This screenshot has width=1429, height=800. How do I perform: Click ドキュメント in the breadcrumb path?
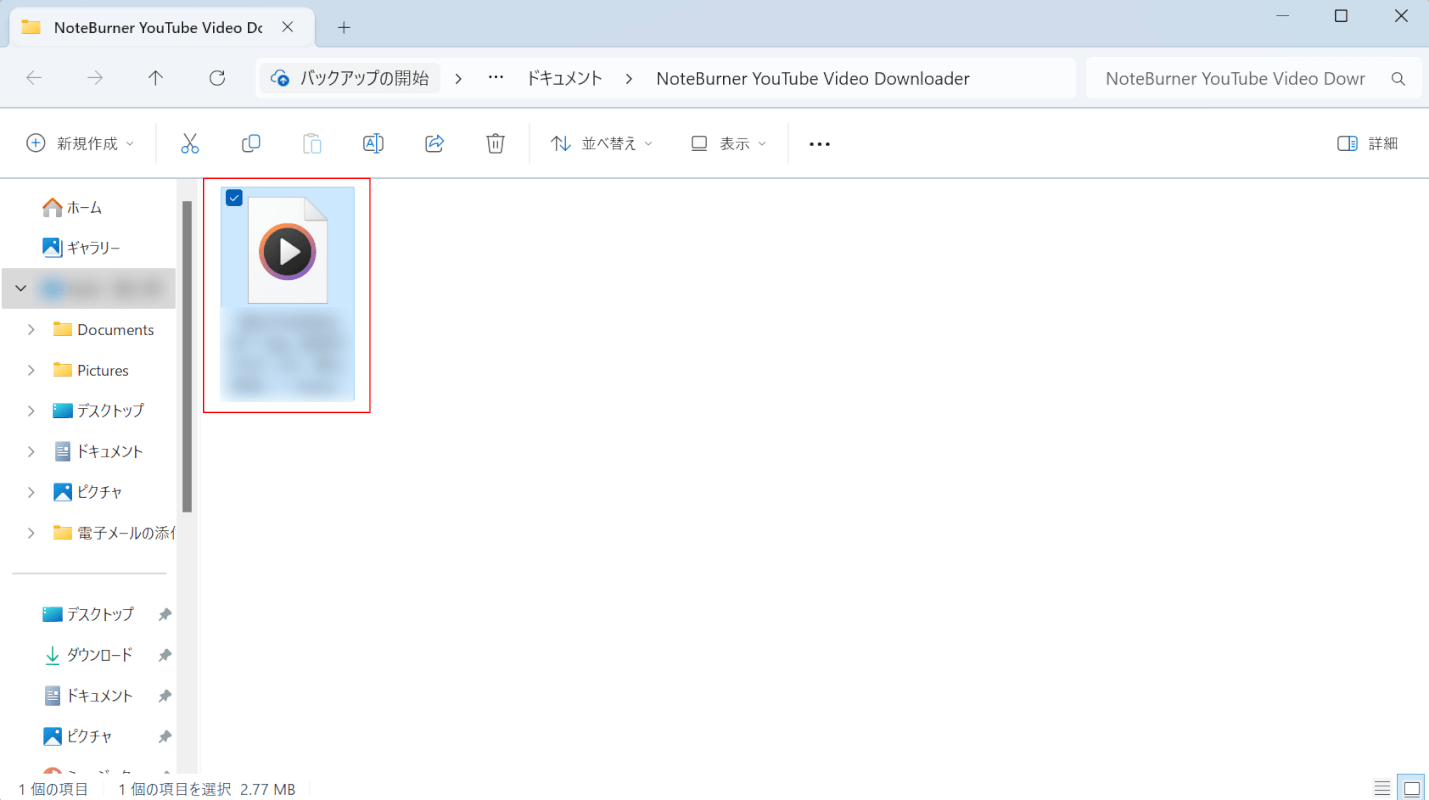[x=564, y=78]
